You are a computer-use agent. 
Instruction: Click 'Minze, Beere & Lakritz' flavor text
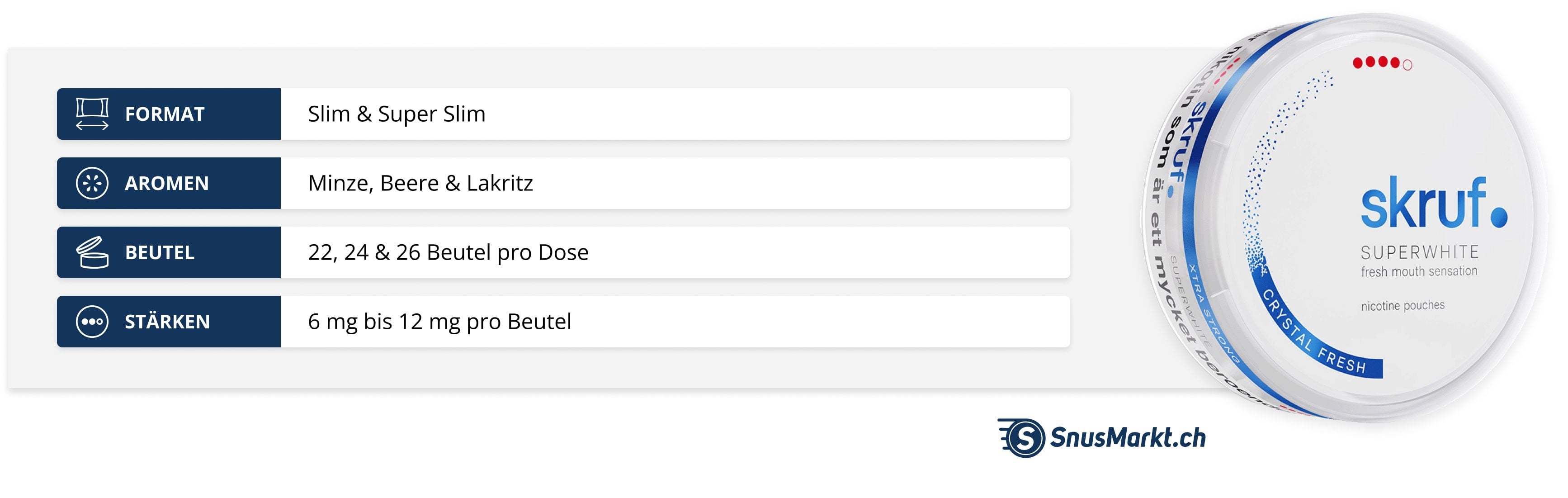click(420, 184)
